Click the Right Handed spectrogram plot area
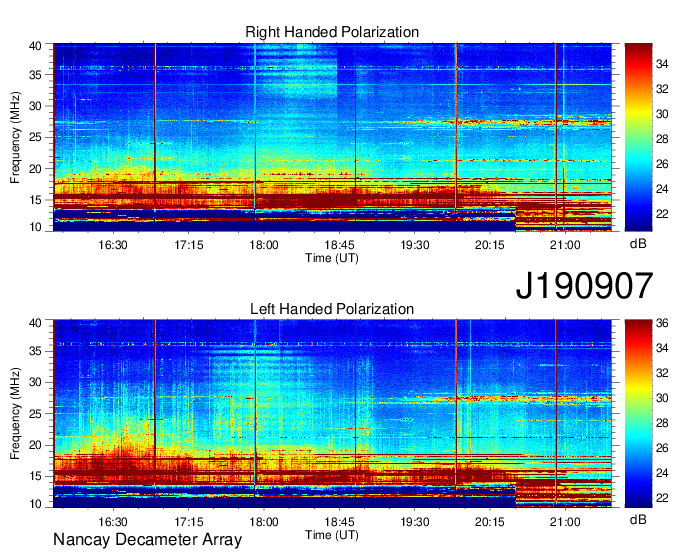This screenshot has width=680, height=552. 333,137
